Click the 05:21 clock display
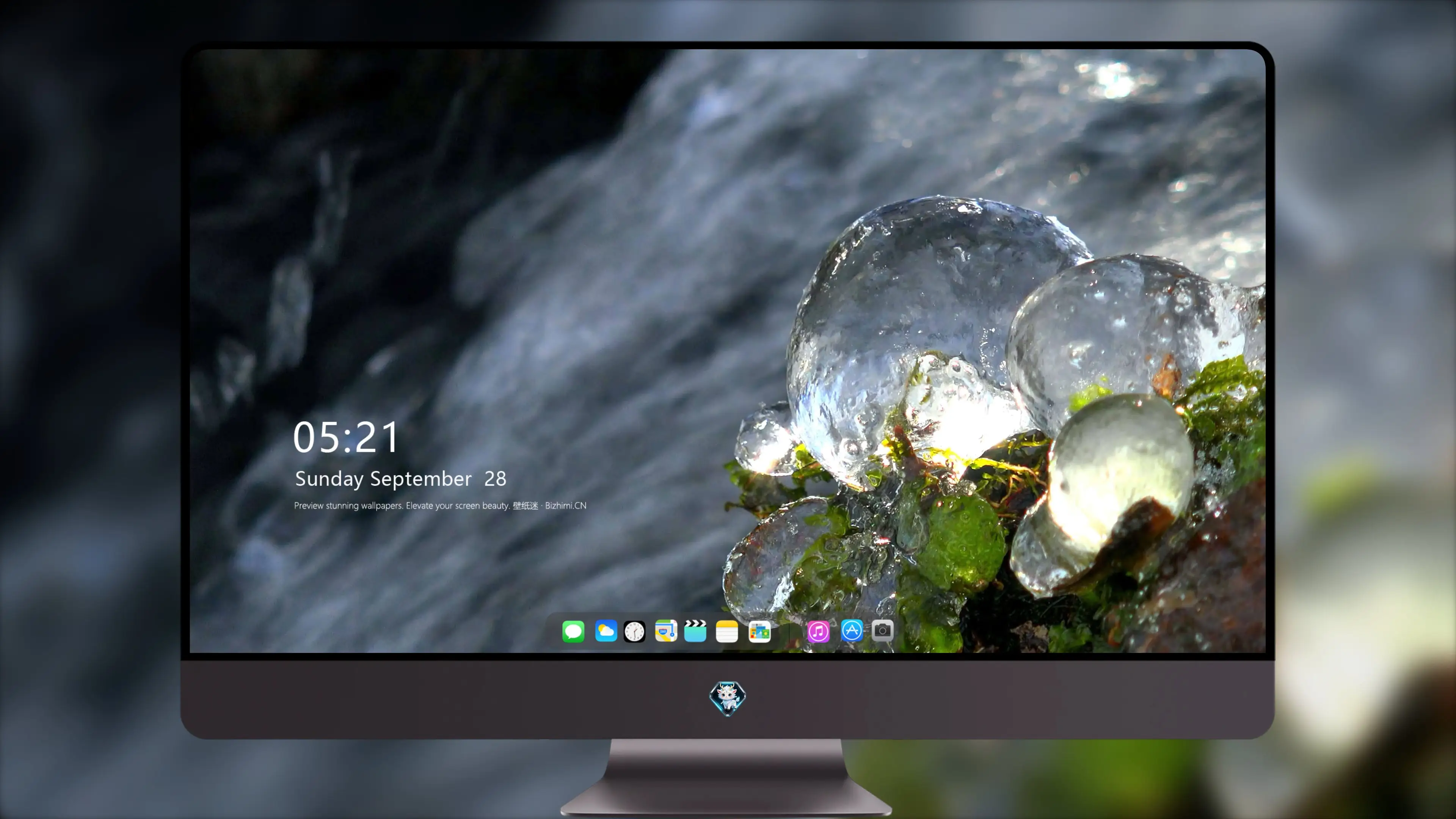 point(346,438)
